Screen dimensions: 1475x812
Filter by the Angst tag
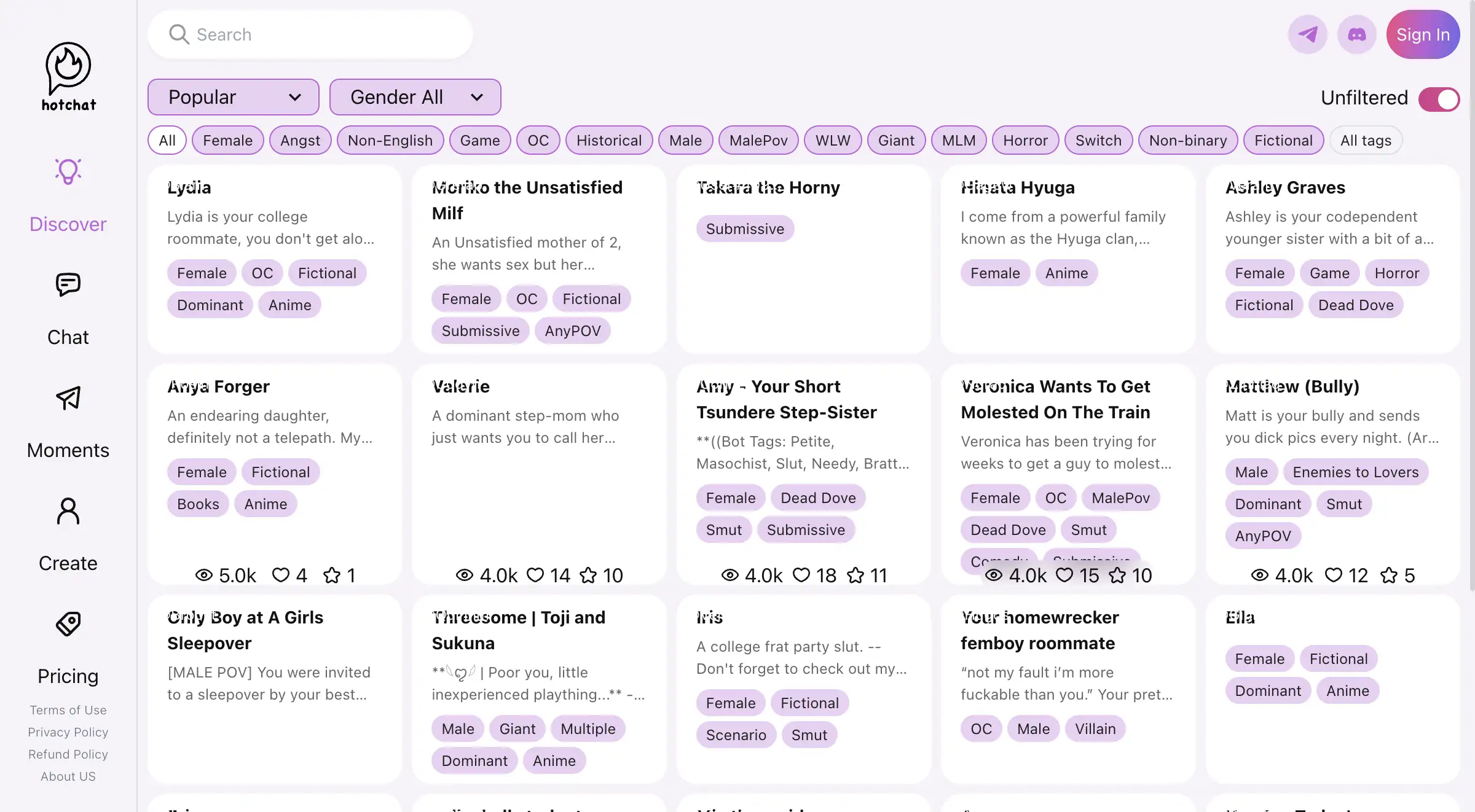click(x=301, y=140)
